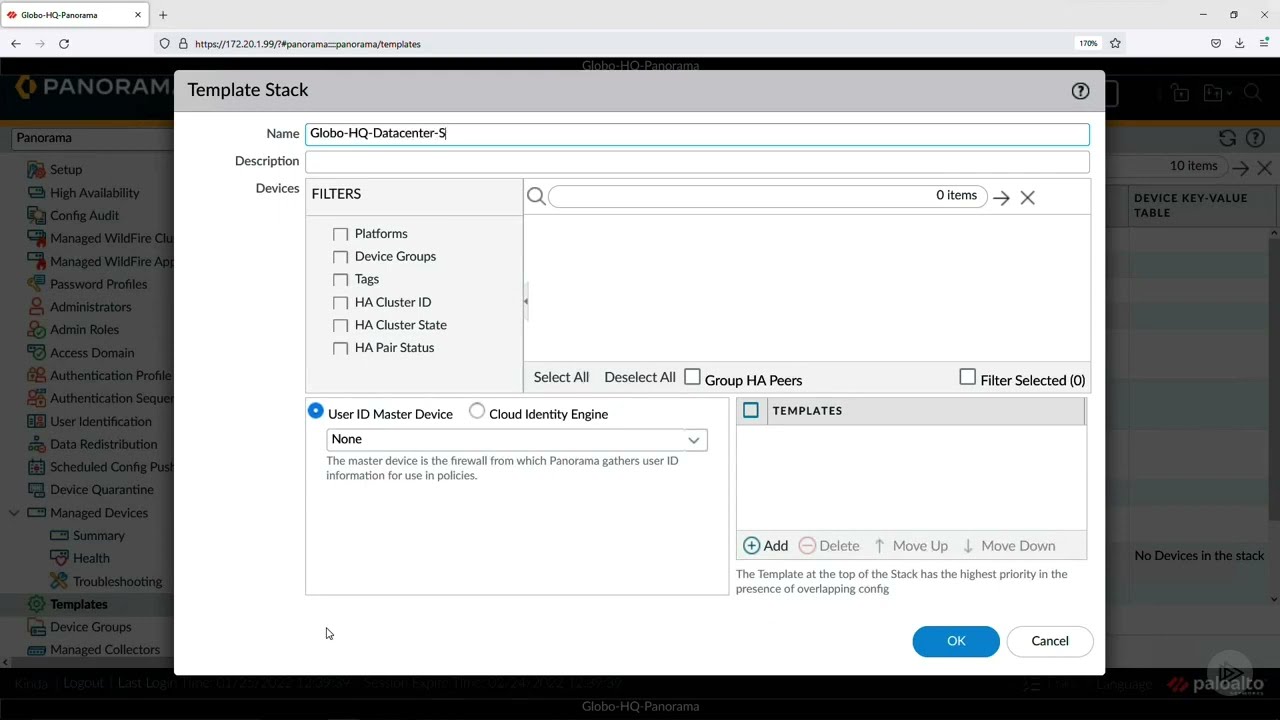Open Authentication Profile in sidebar
The width and height of the screenshot is (1280, 720).
pos(111,375)
